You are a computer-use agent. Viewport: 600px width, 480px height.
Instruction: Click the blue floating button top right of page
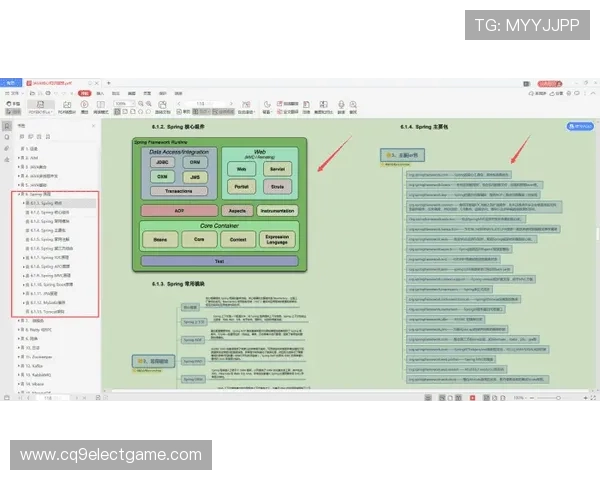coord(580,126)
